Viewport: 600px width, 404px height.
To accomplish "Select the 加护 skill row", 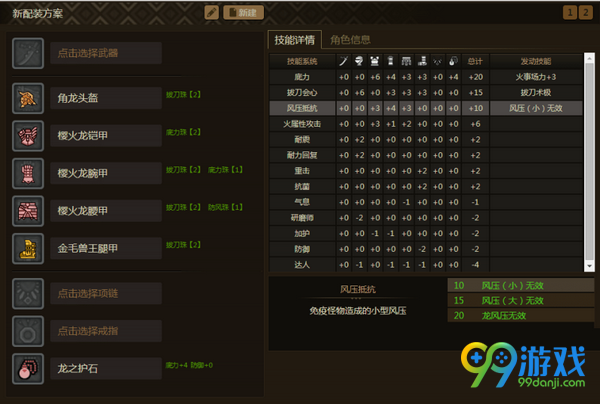I will [426, 233].
